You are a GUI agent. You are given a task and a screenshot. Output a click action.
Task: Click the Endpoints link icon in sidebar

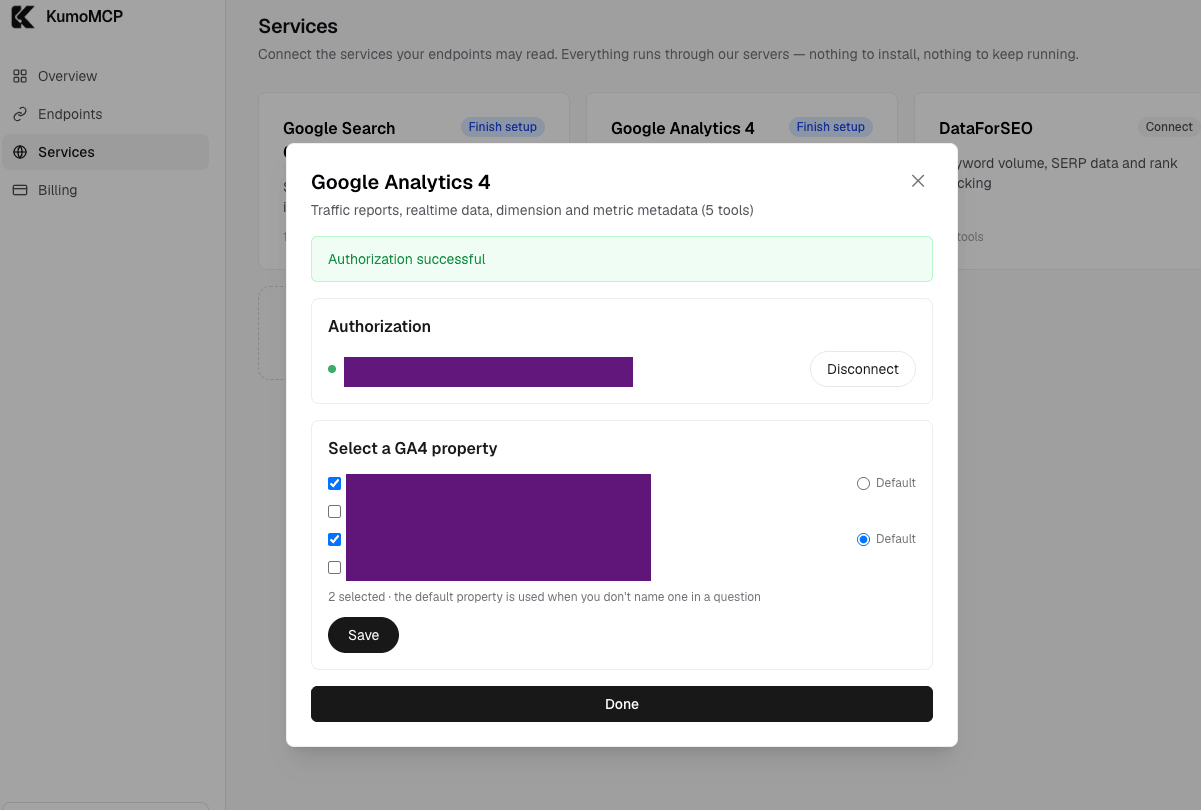click(20, 114)
